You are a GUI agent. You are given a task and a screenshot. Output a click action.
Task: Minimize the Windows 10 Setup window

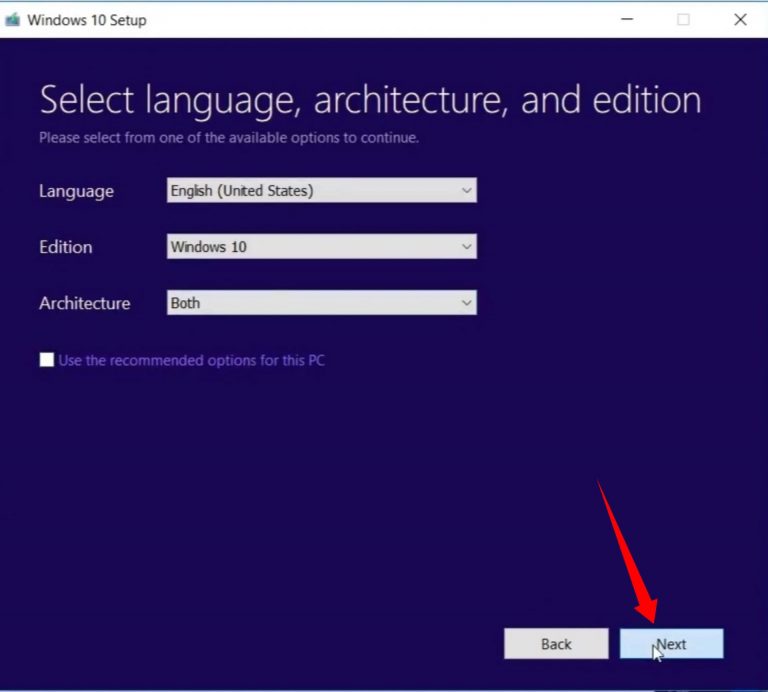626,19
